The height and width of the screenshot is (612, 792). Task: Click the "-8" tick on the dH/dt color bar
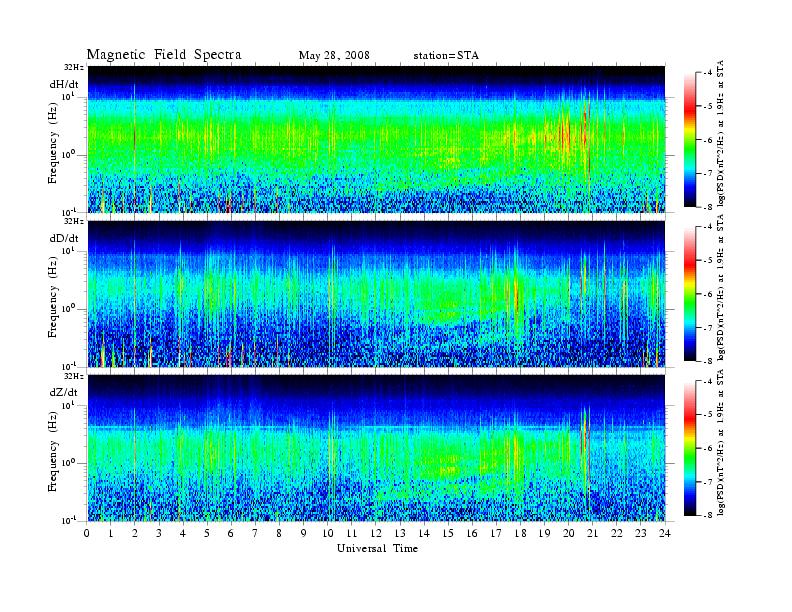tap(708, 207)
